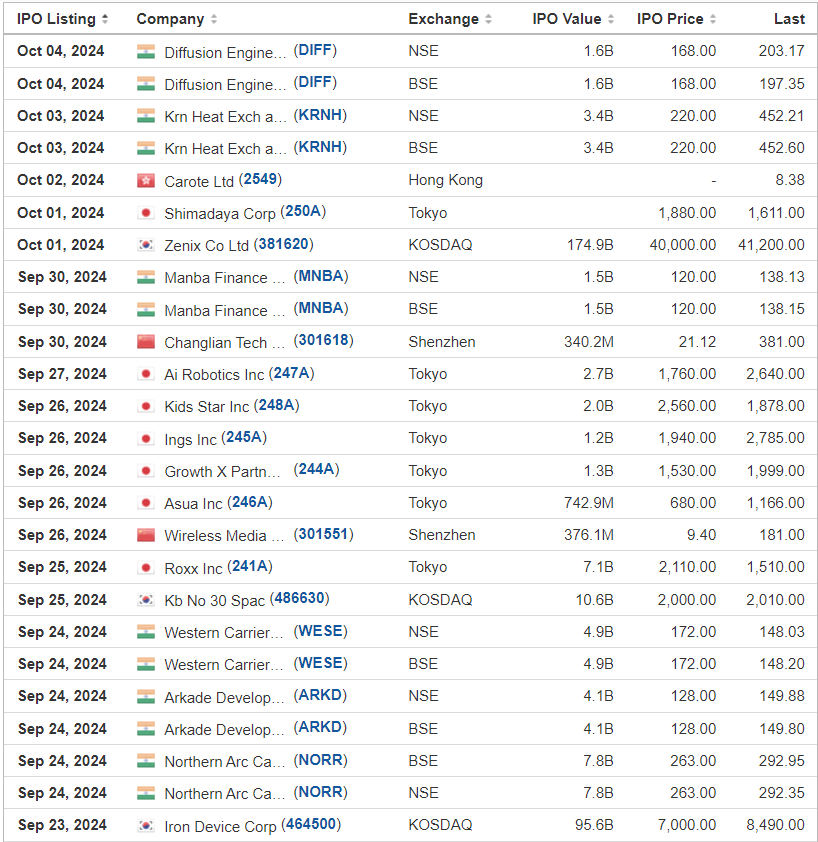Sort by Exchange column arrows

[488, 19]
